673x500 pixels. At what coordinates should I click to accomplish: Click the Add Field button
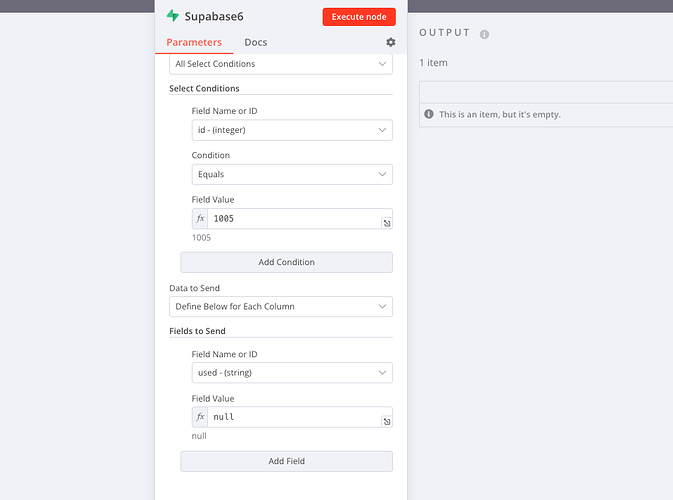point(286,461)
